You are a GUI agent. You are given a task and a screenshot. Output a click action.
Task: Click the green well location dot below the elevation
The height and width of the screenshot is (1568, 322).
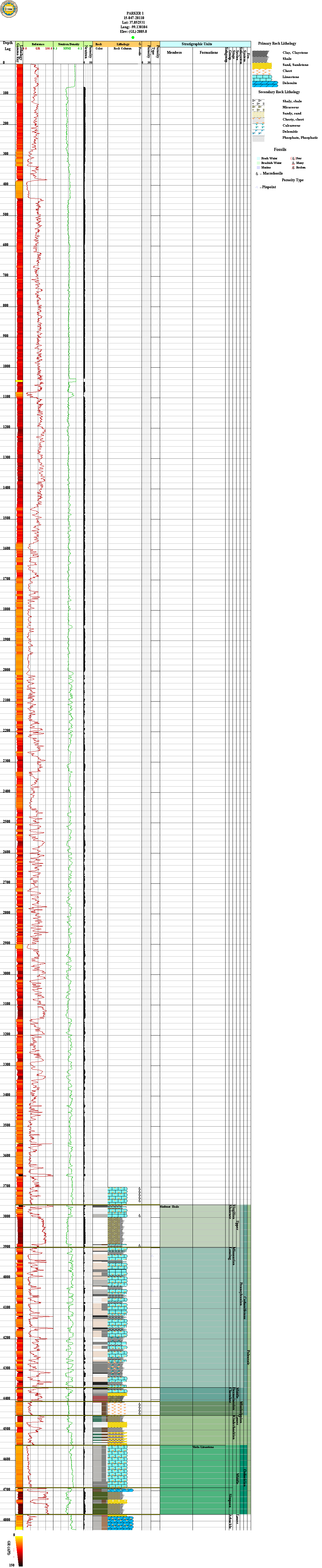coord(132,37)
